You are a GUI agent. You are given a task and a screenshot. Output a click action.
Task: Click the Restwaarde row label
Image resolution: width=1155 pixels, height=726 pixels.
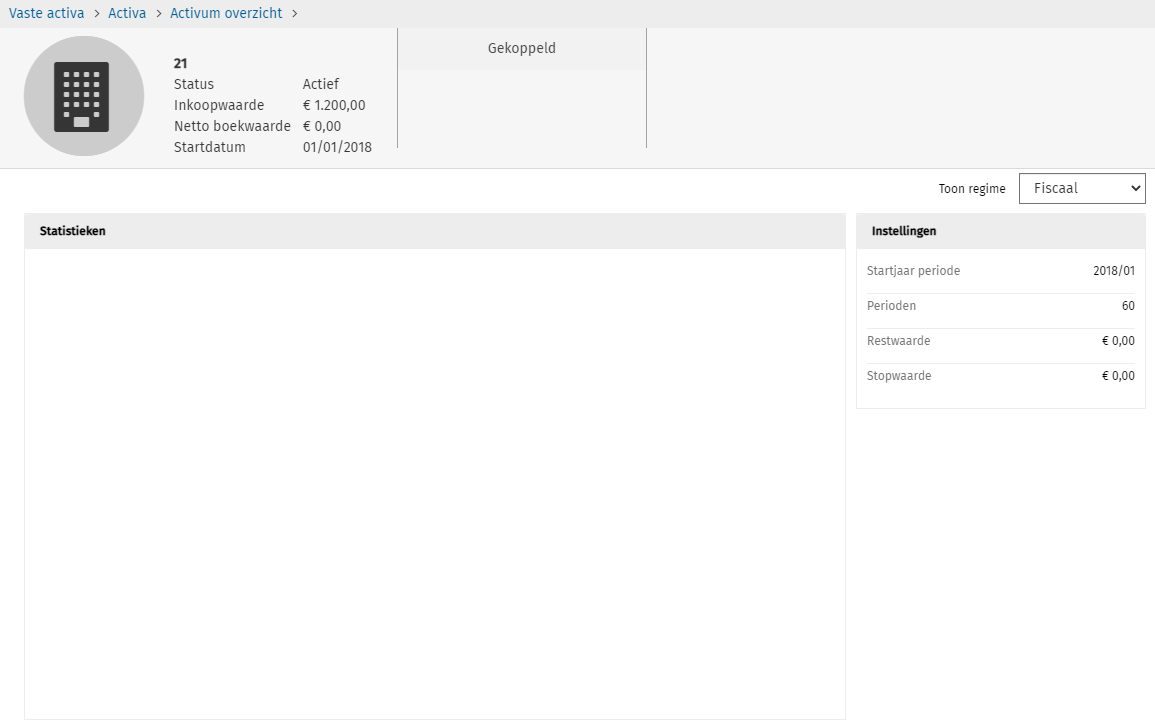tap(898, 341)
